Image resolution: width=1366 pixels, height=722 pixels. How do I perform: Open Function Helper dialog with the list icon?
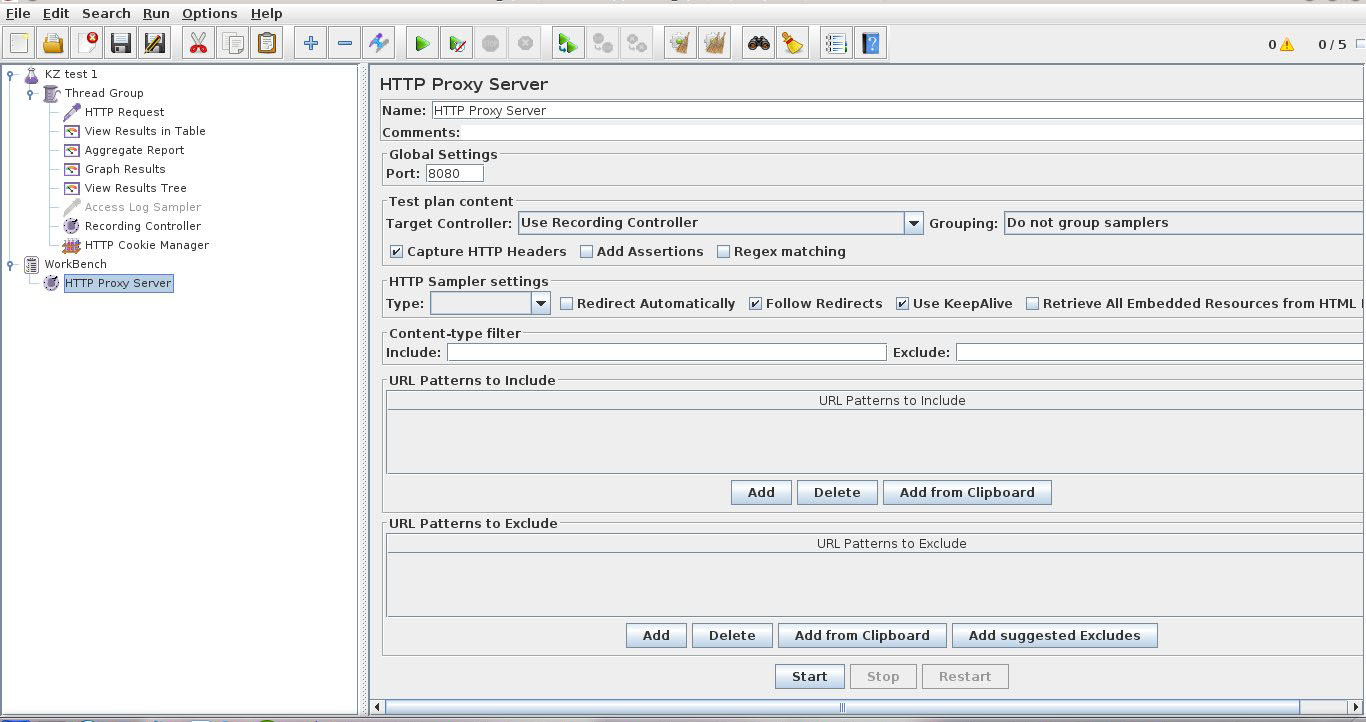836,43
